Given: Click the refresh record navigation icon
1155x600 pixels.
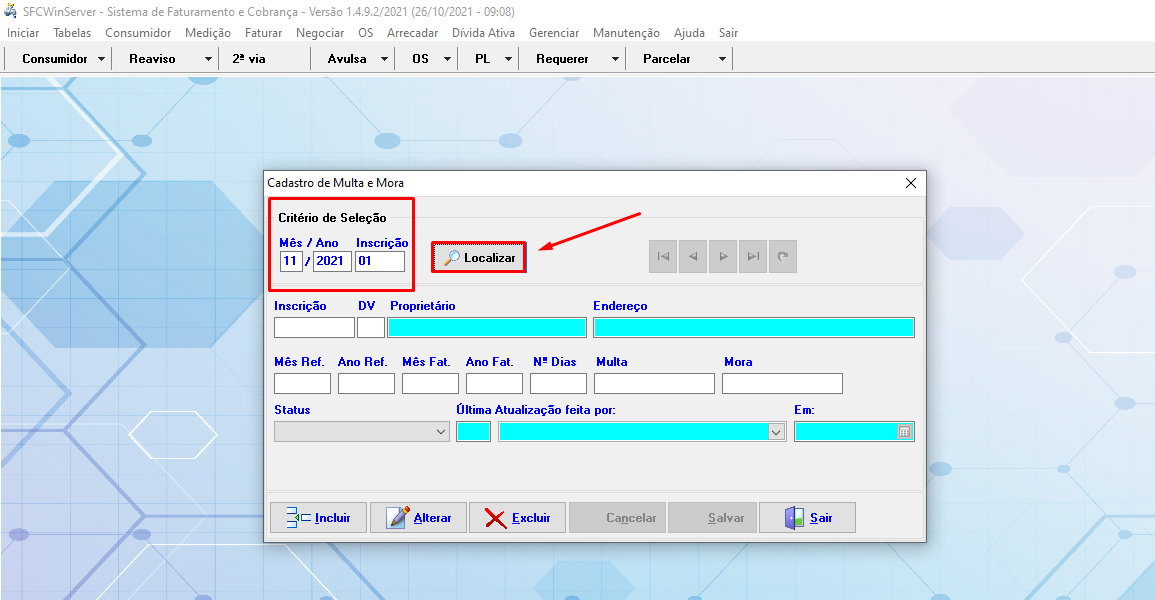Looking at the screenshot, I should pos(784,257).
